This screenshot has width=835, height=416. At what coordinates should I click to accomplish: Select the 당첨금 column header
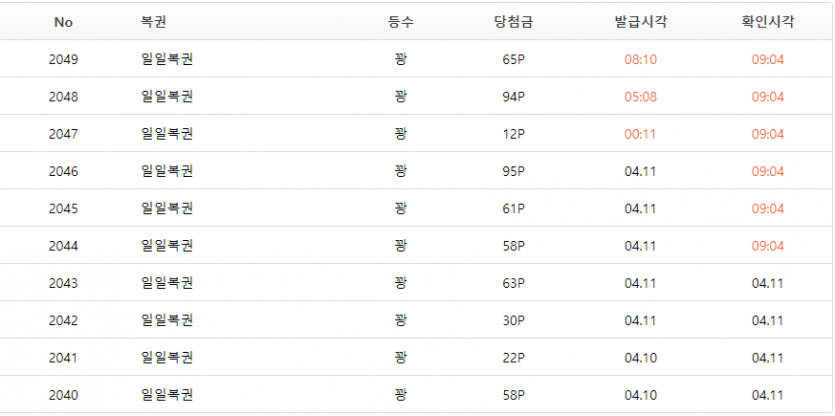point(513,22)
